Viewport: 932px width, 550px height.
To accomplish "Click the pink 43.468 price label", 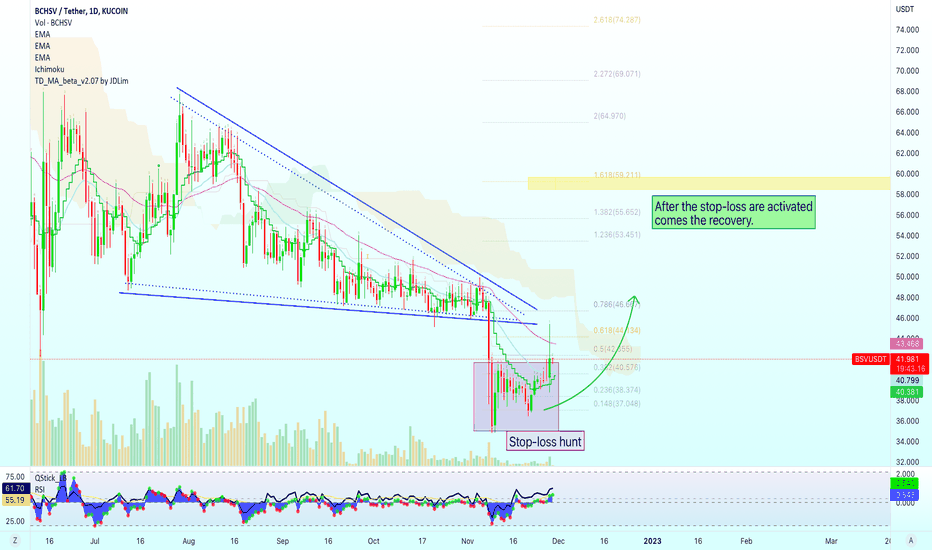I will (907, 343).
